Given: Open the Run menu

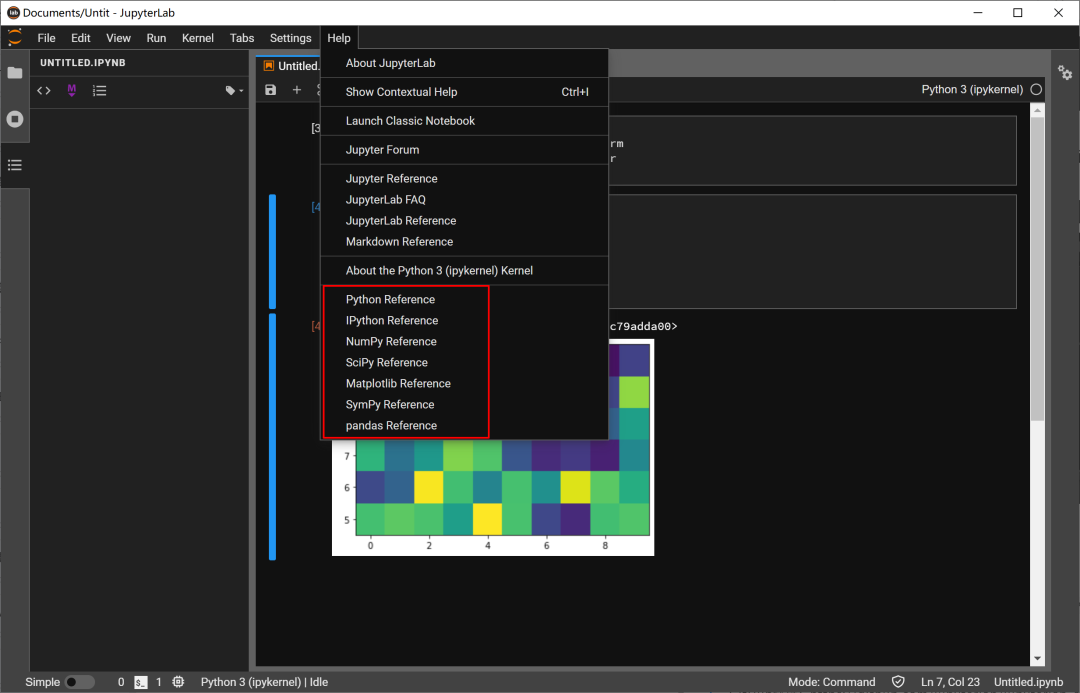Looking at the screenshot, I should point(156,38).
